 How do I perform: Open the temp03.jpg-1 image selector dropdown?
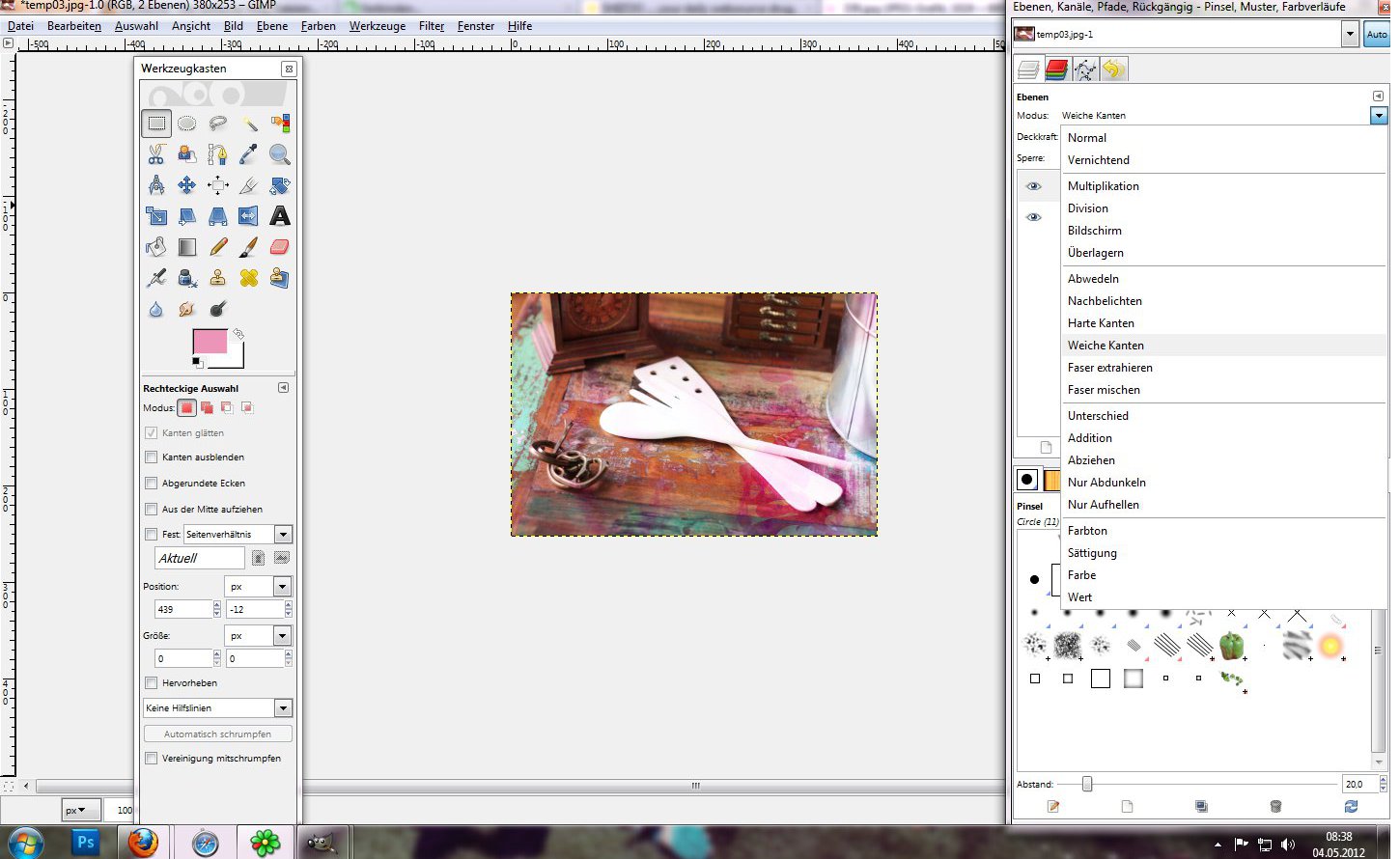pos(1350,34)
